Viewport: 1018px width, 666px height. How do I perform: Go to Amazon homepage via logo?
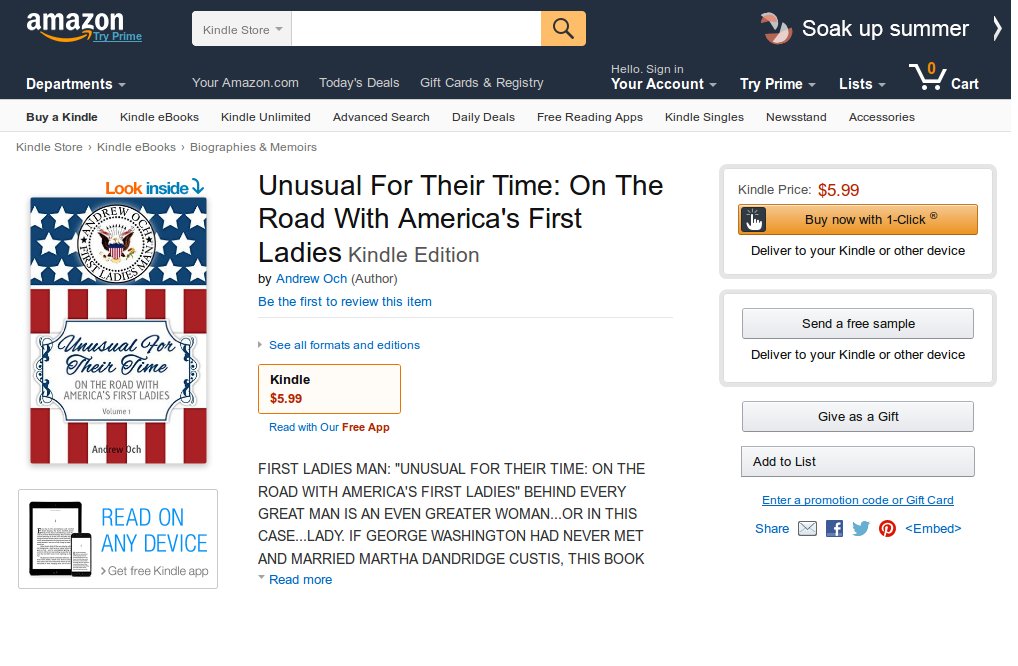tap(75, 25)
